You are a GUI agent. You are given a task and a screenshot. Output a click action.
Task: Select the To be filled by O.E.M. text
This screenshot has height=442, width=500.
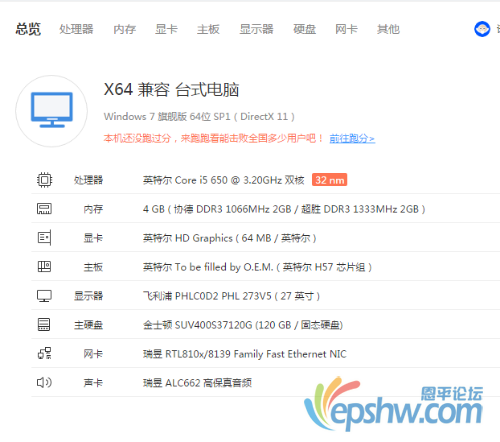click(x=257, y=267)
